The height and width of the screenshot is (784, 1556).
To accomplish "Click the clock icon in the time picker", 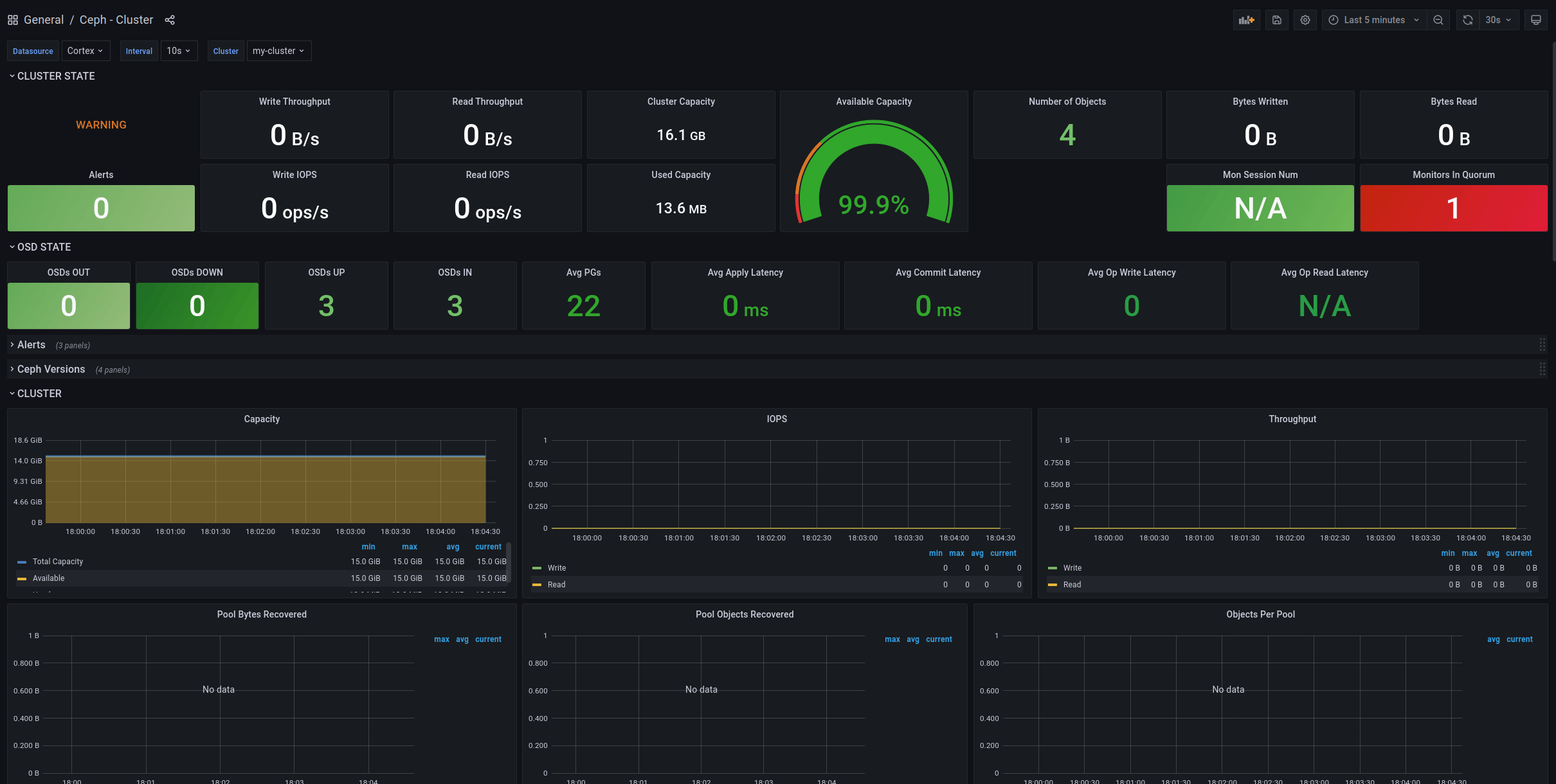I will 1334,20.
